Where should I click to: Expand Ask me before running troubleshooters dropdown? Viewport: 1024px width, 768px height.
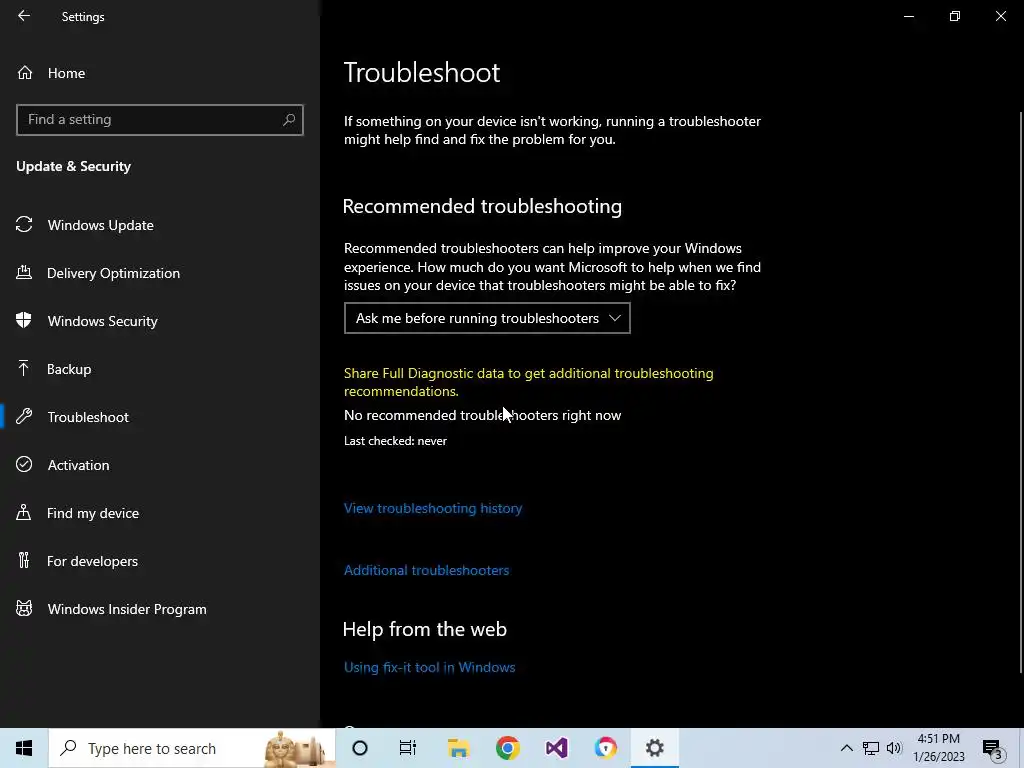pos(487,318)
